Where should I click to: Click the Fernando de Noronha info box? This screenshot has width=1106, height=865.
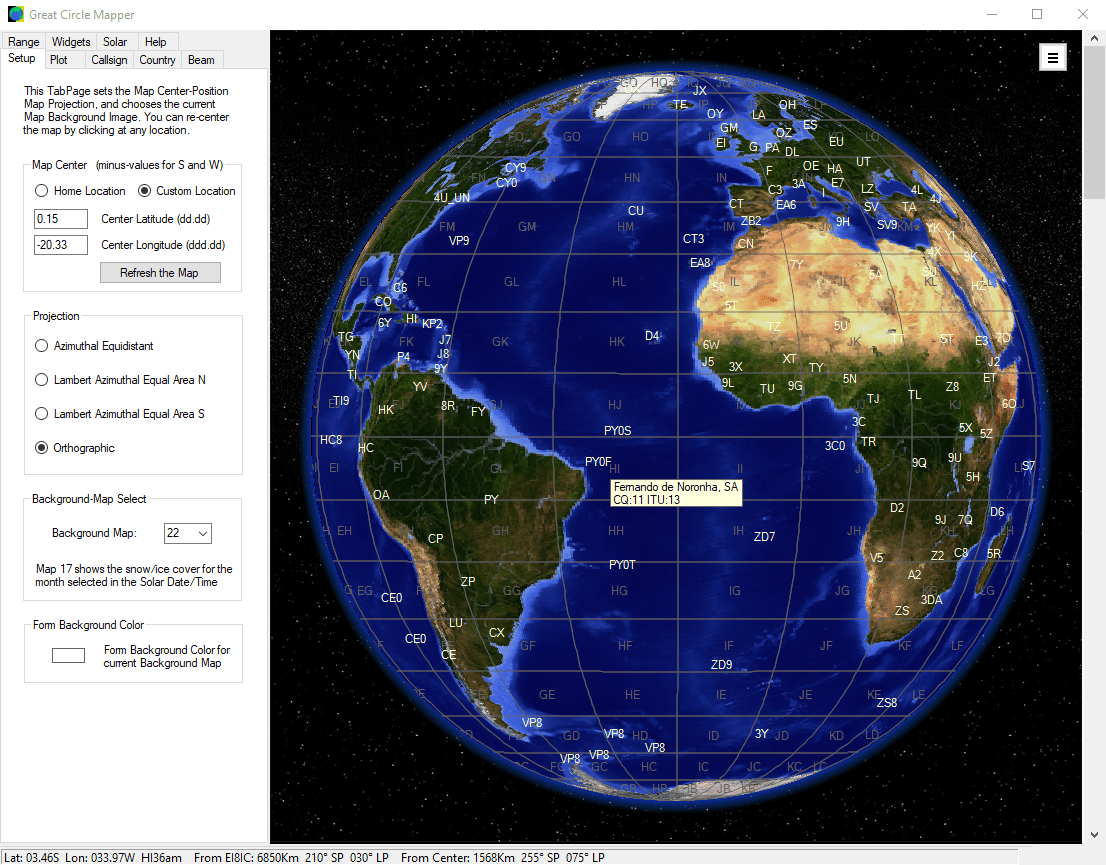point(676,494)
